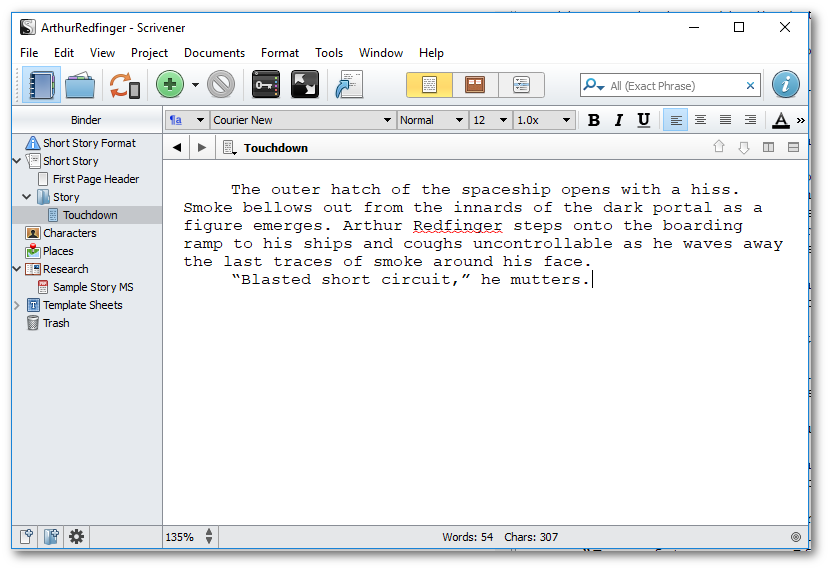The height and width of the screenshot is (570, 830).
Task: Open the Binder gear options menu
Action: 76,537
